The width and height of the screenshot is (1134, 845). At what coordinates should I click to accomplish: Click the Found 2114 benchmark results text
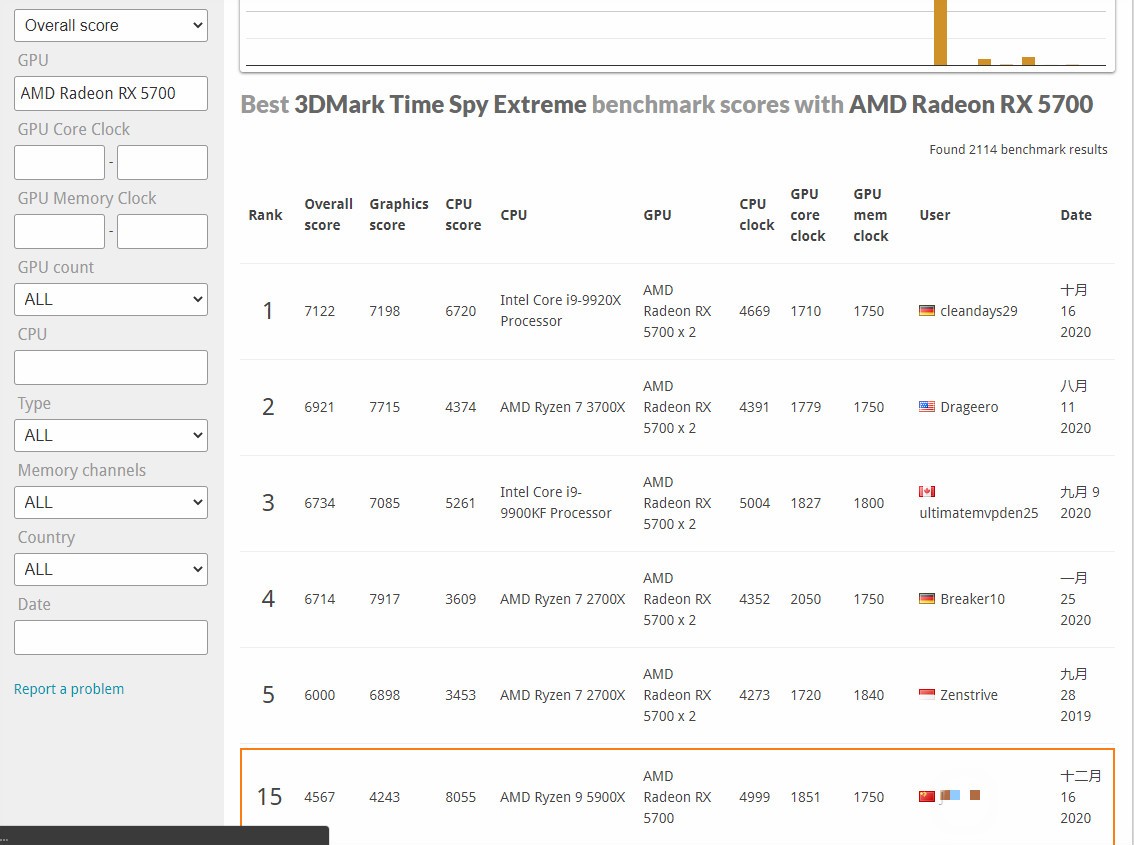tap(1018, 150)
